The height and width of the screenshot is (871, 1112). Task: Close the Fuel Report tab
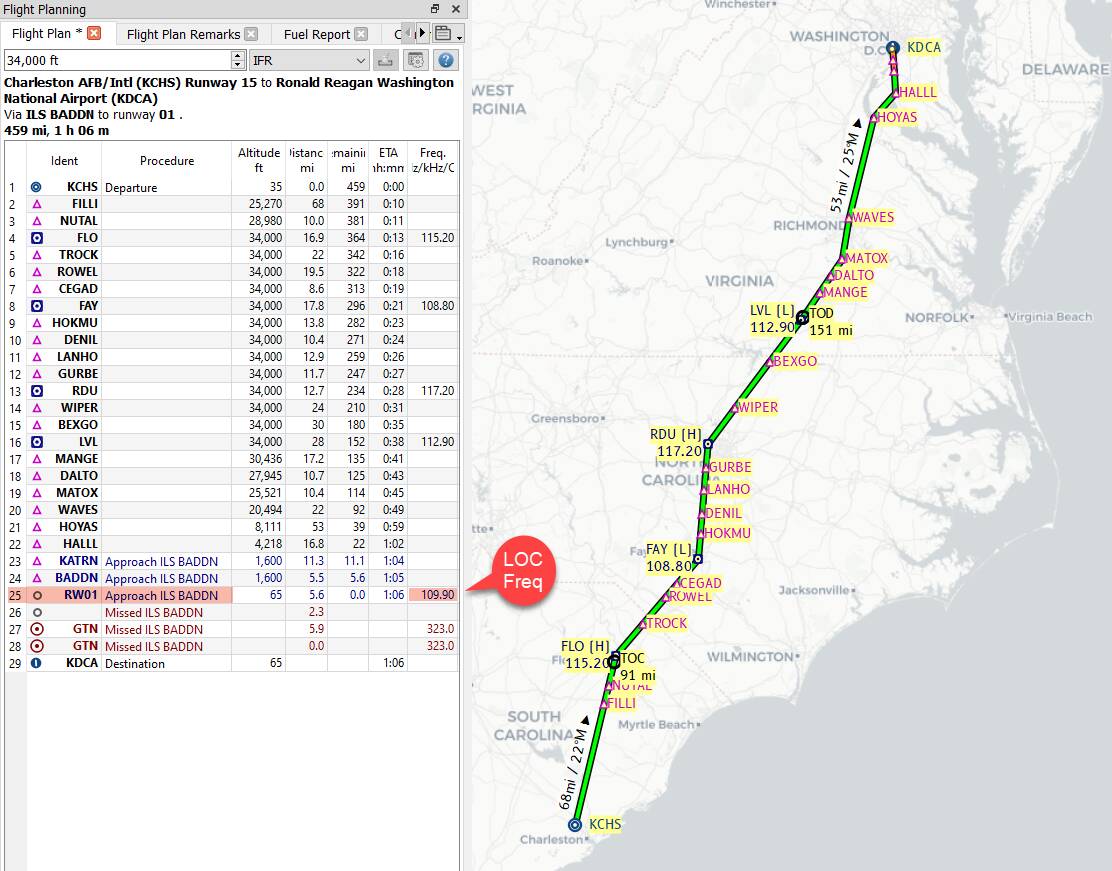[361, 34]
